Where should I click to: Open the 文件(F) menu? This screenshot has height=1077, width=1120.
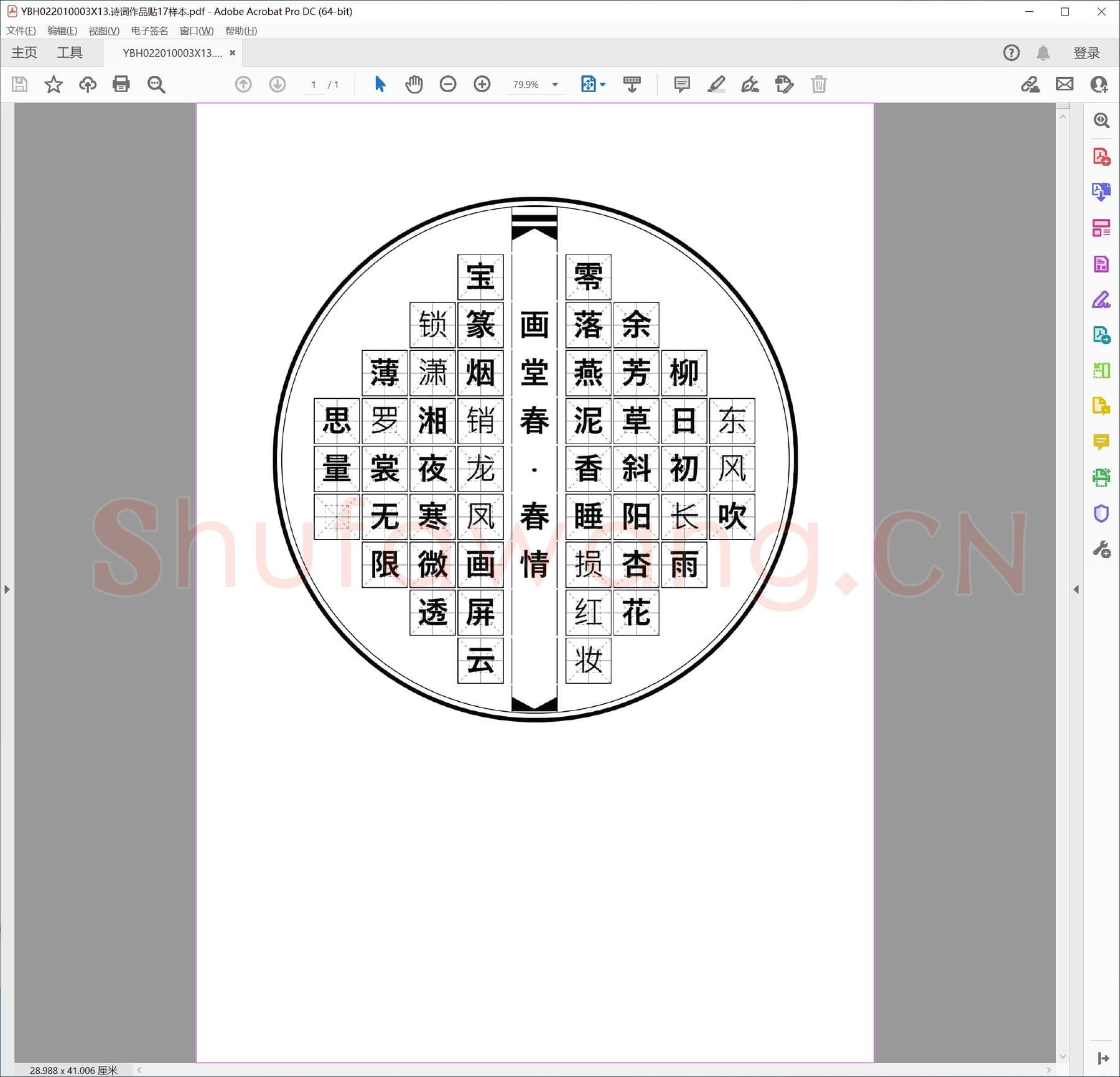click(x=21, y=30)
